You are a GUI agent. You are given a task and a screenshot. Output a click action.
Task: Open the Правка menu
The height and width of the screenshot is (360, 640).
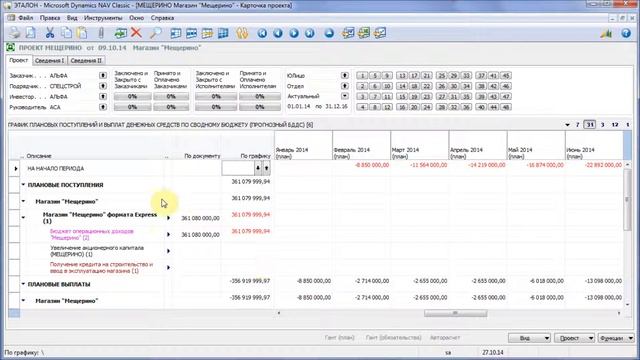50,18
